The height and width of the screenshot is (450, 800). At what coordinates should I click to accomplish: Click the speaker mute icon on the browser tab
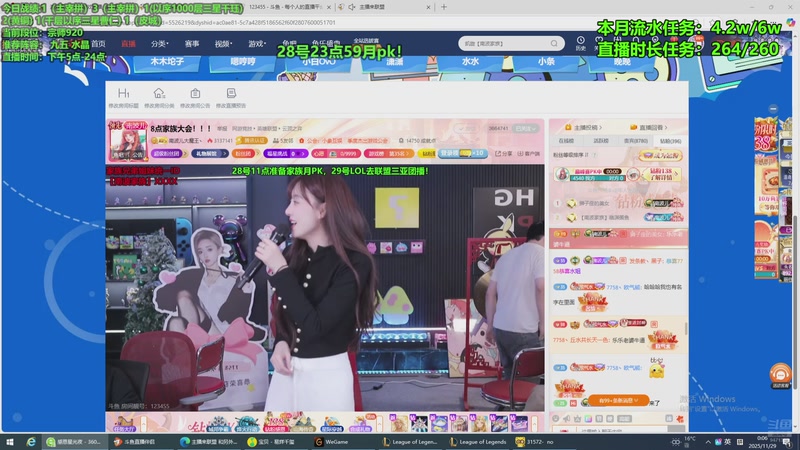[352, 7]
